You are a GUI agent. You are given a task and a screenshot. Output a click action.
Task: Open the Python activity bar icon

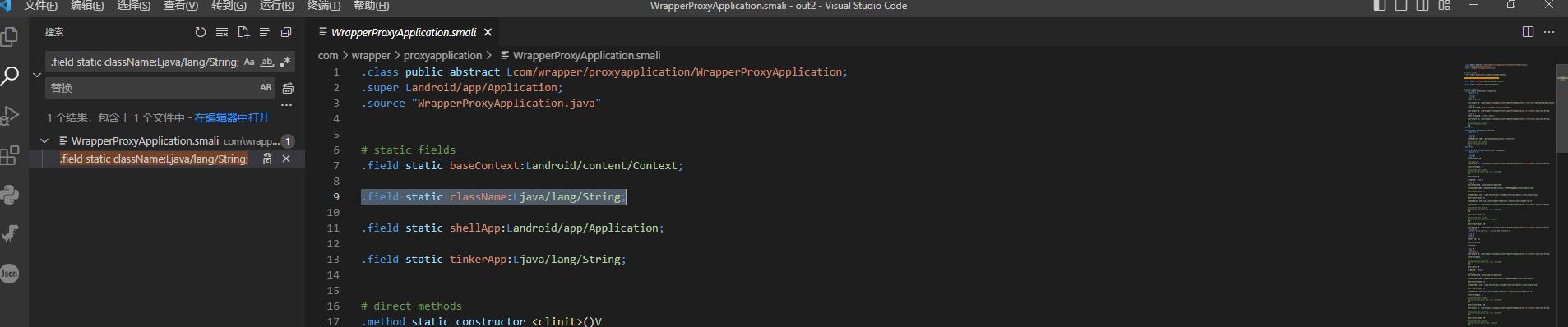(10, 195)
